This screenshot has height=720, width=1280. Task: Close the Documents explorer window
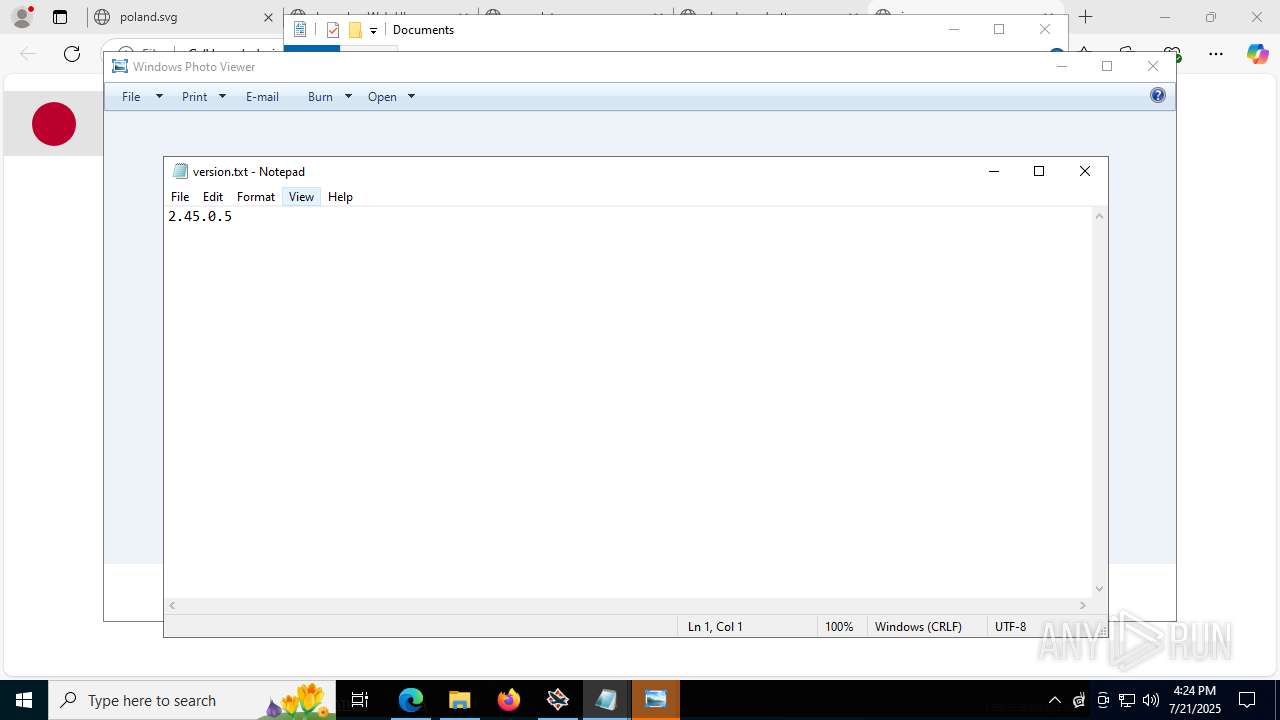[1045, 29]
